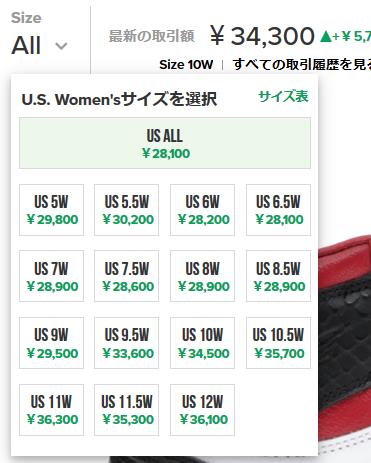Open the Size All dropdown chevron
The image size is (371, 463).
click(x=61, y=46)
